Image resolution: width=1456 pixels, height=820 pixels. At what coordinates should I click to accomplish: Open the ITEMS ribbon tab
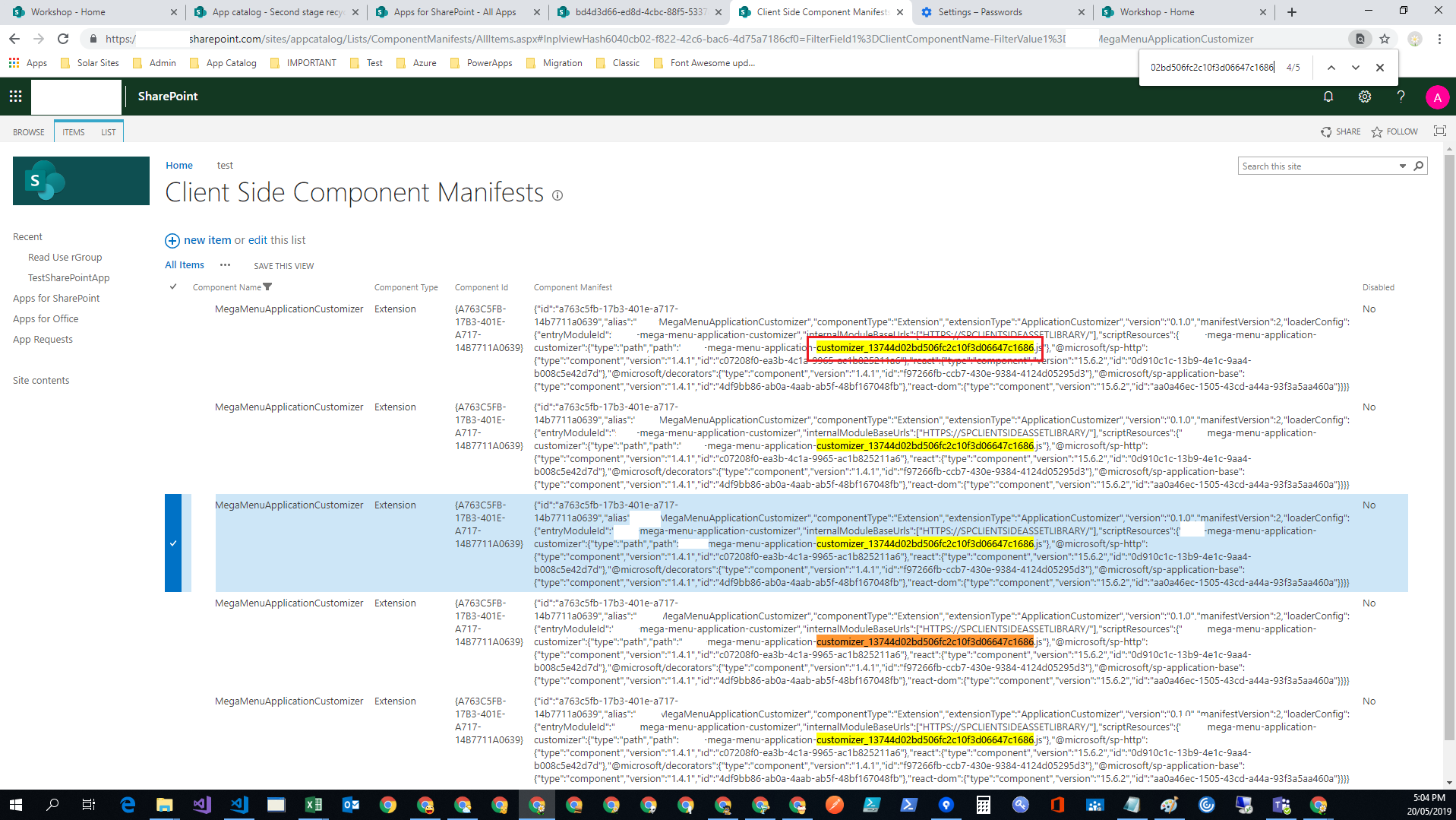tap(74, 132)
